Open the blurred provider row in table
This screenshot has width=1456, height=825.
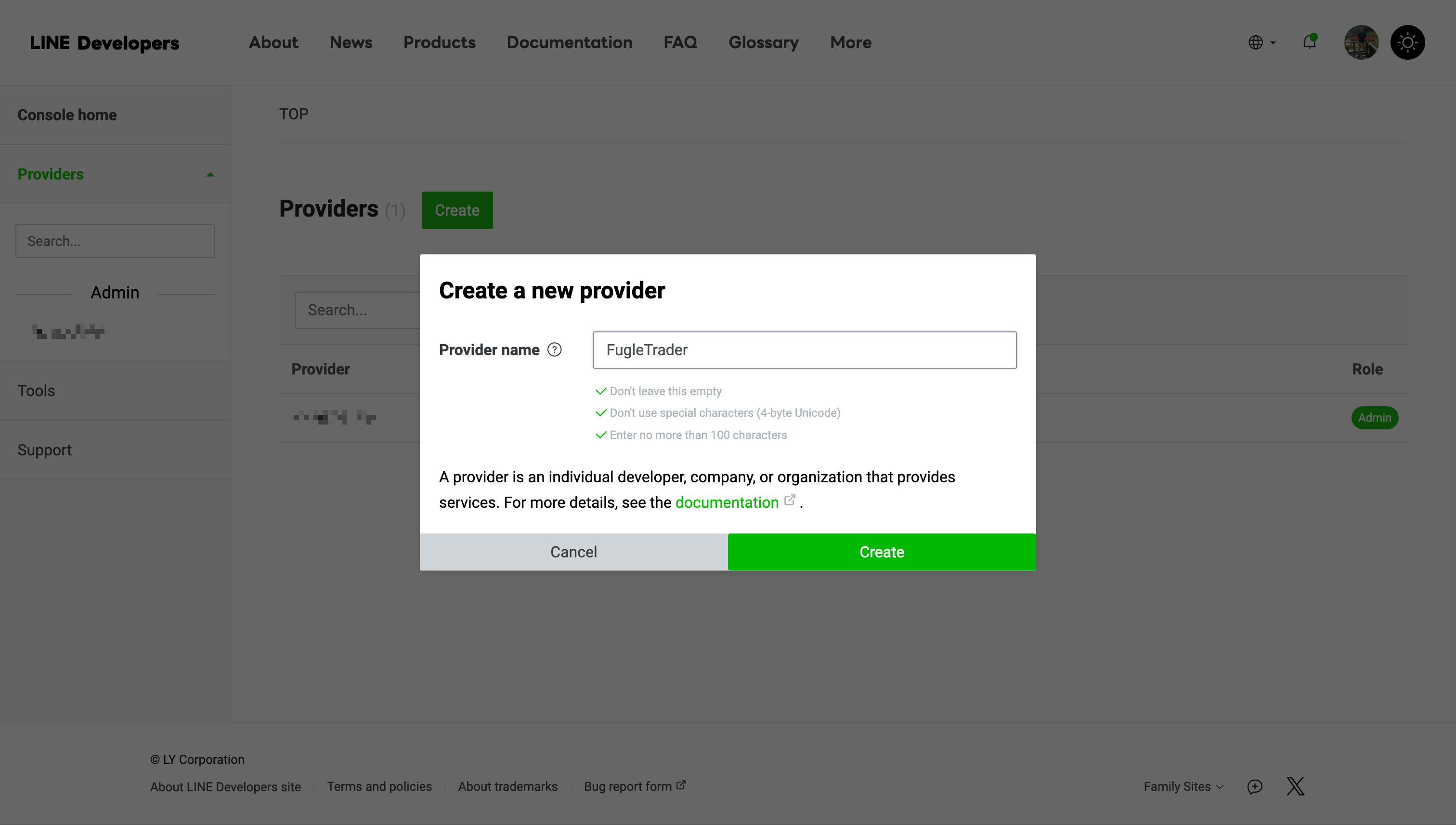pos(334,418)
